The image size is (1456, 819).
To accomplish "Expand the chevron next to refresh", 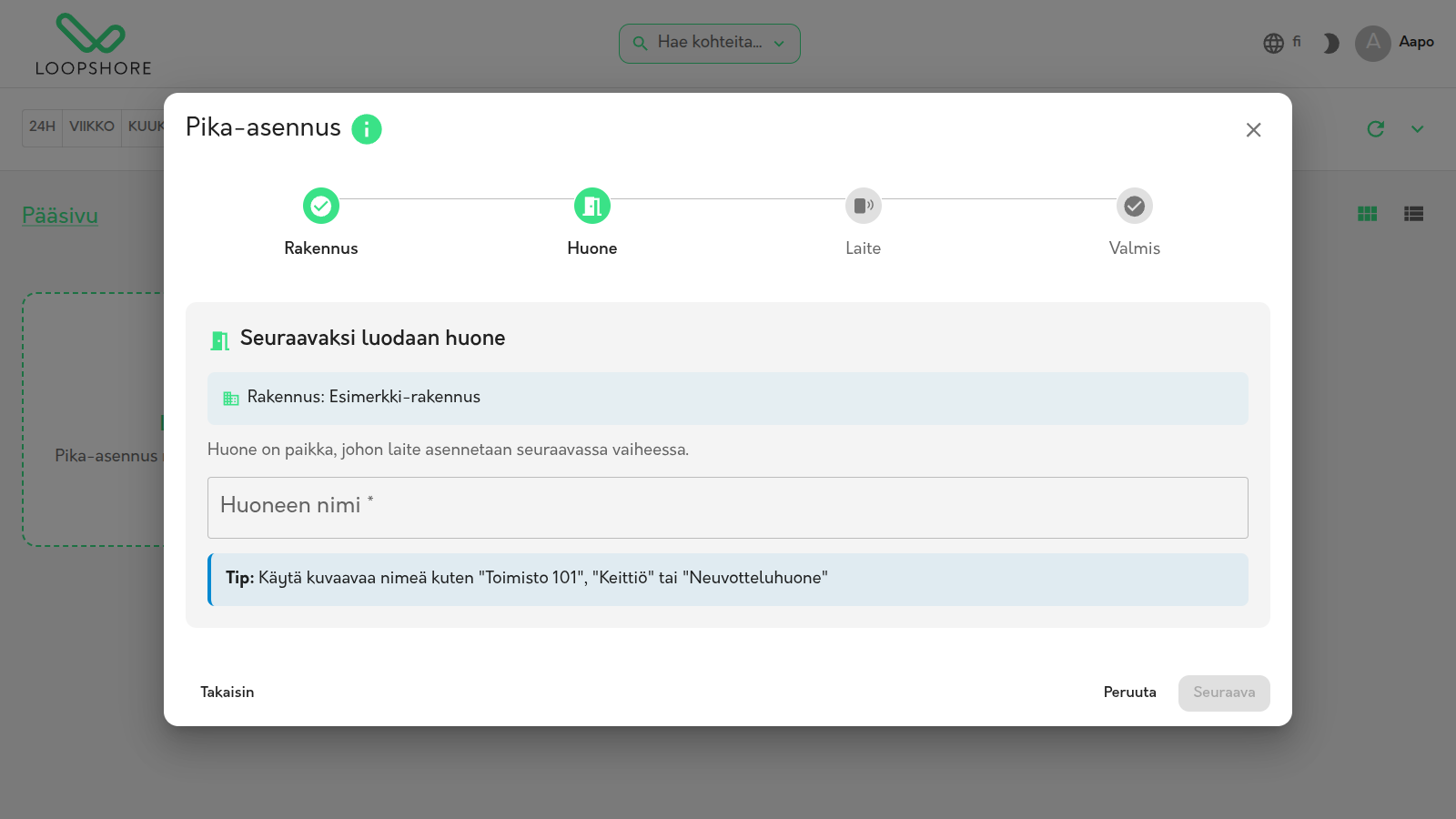I will coord(1418,129).
